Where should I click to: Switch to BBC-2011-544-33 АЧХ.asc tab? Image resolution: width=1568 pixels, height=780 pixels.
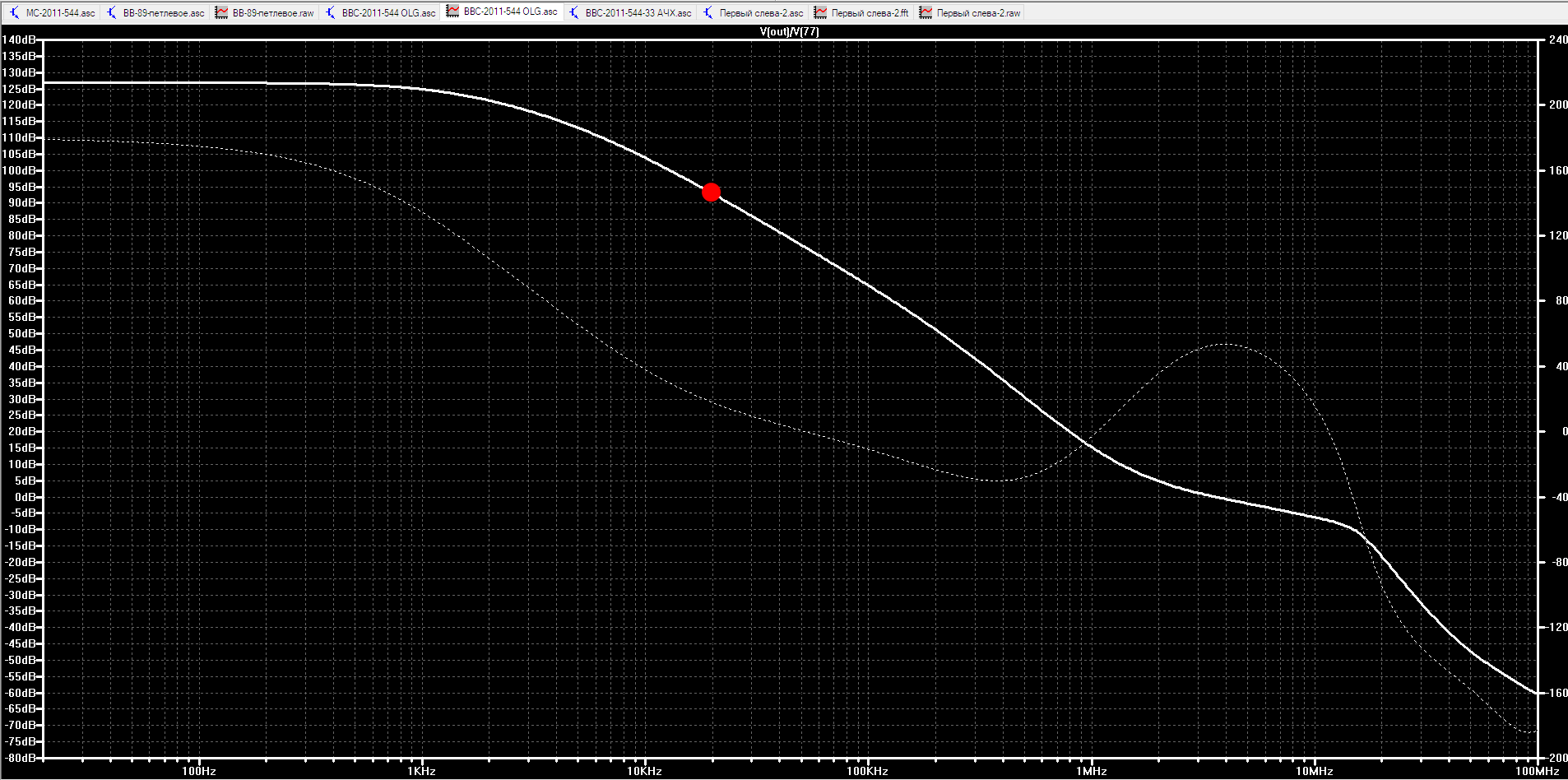pyautogui.click(x=630, y=12)
